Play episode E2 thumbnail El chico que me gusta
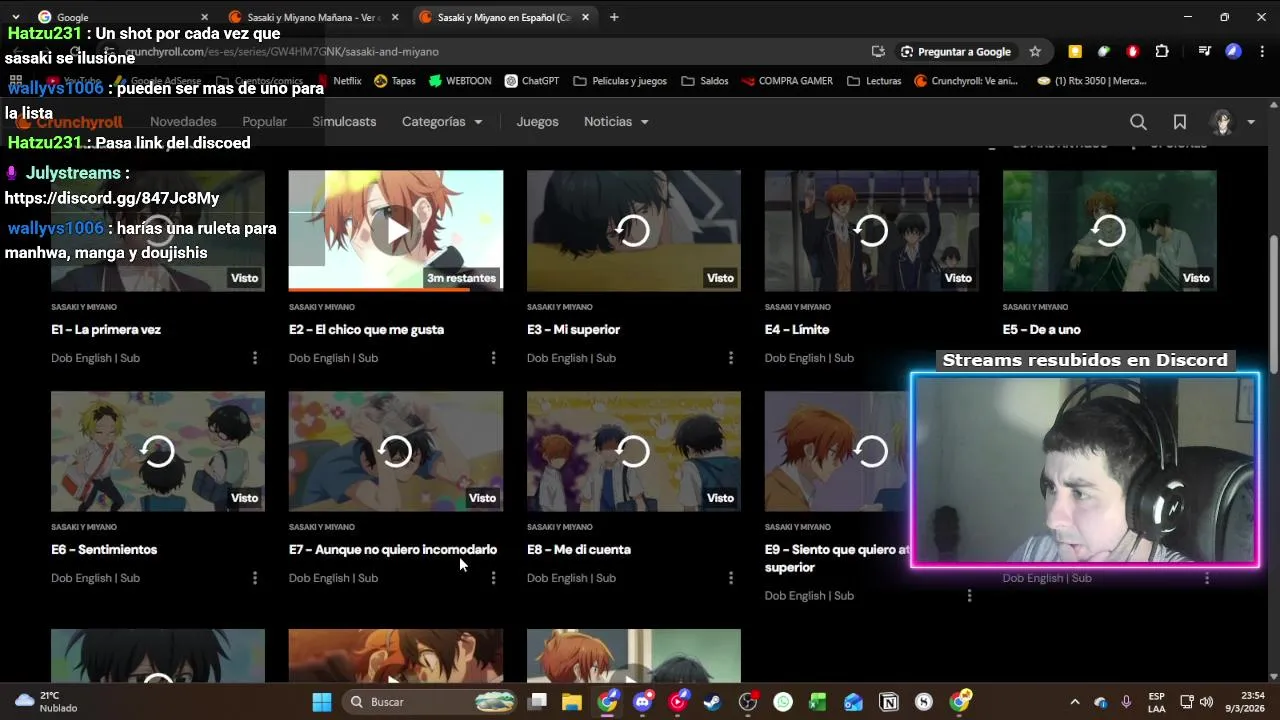This screenshot has height=720, width=1280. pos(396,231)
